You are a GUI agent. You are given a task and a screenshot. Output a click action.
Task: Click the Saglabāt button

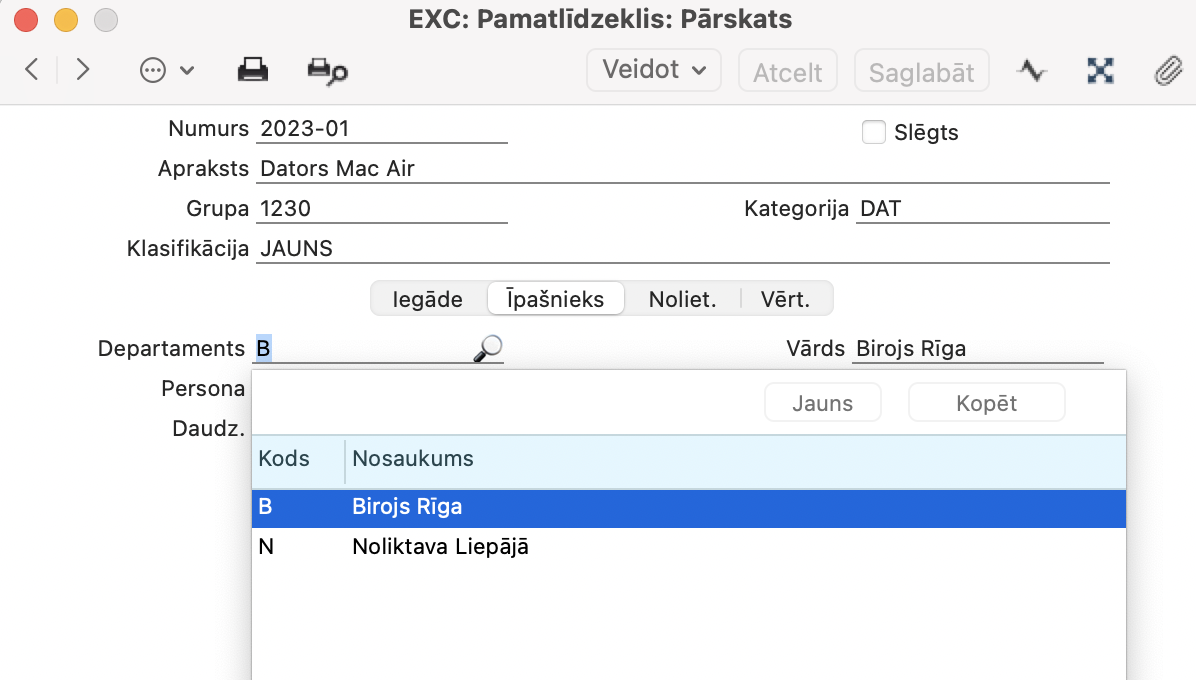[x=921, y=72]
